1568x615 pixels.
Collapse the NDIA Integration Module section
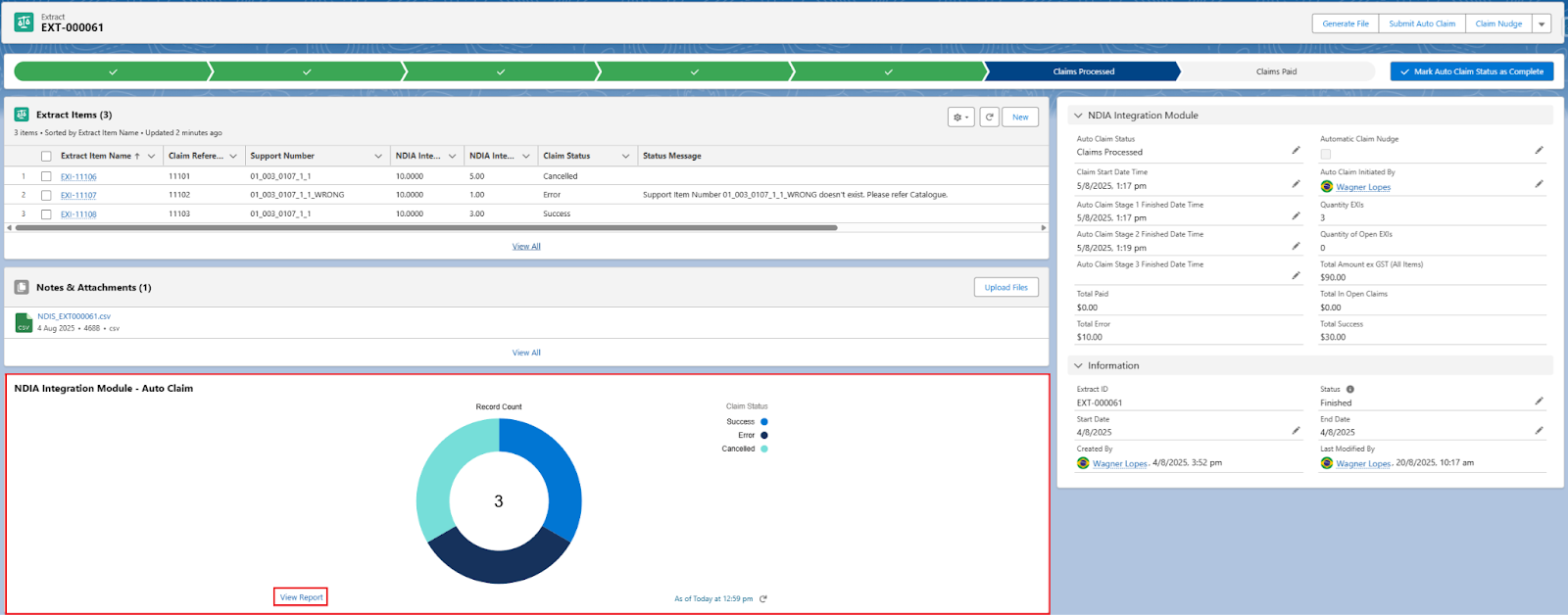point(1078,116)
